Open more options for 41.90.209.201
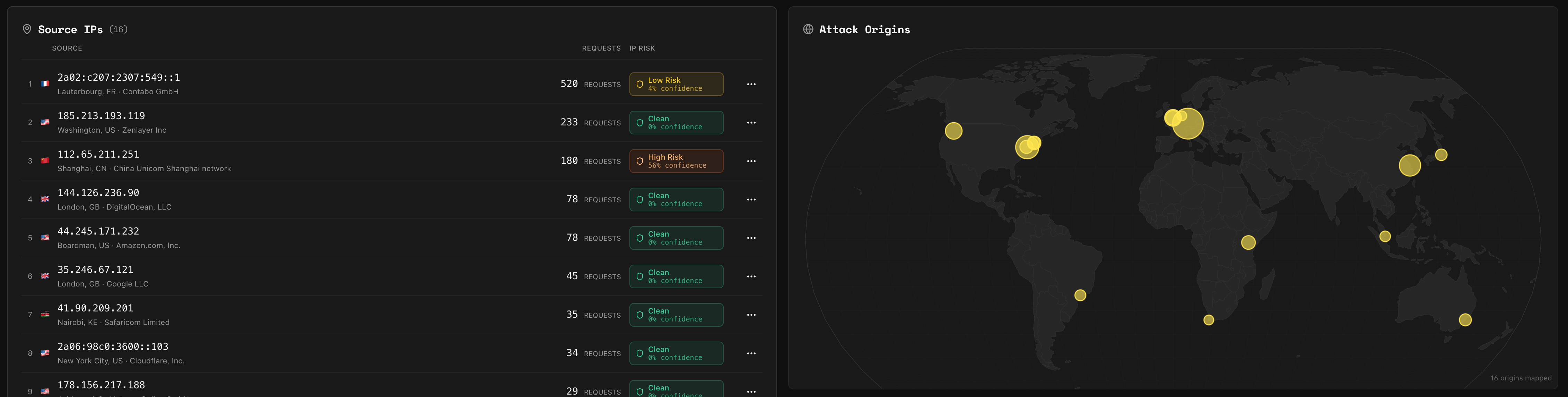Viewport: 1568px width, 397px height. pos(751,315)
